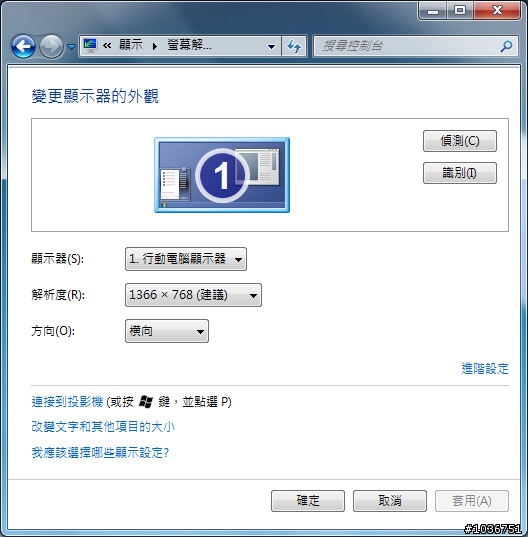The width and height of the screenshot is (528, 537).
Task: Select the monitor 1 thumbnail
Action: point(222,175)
